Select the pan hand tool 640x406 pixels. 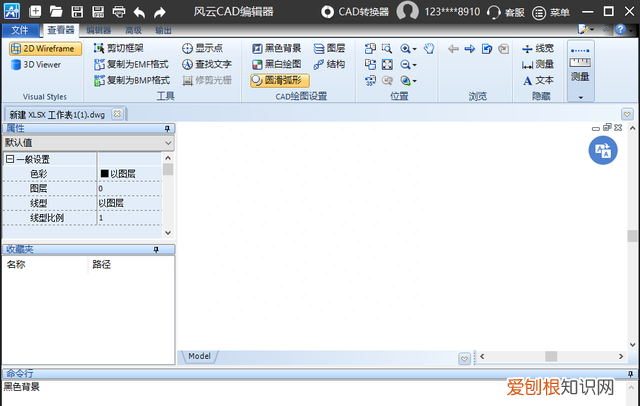tap(429, 48)
